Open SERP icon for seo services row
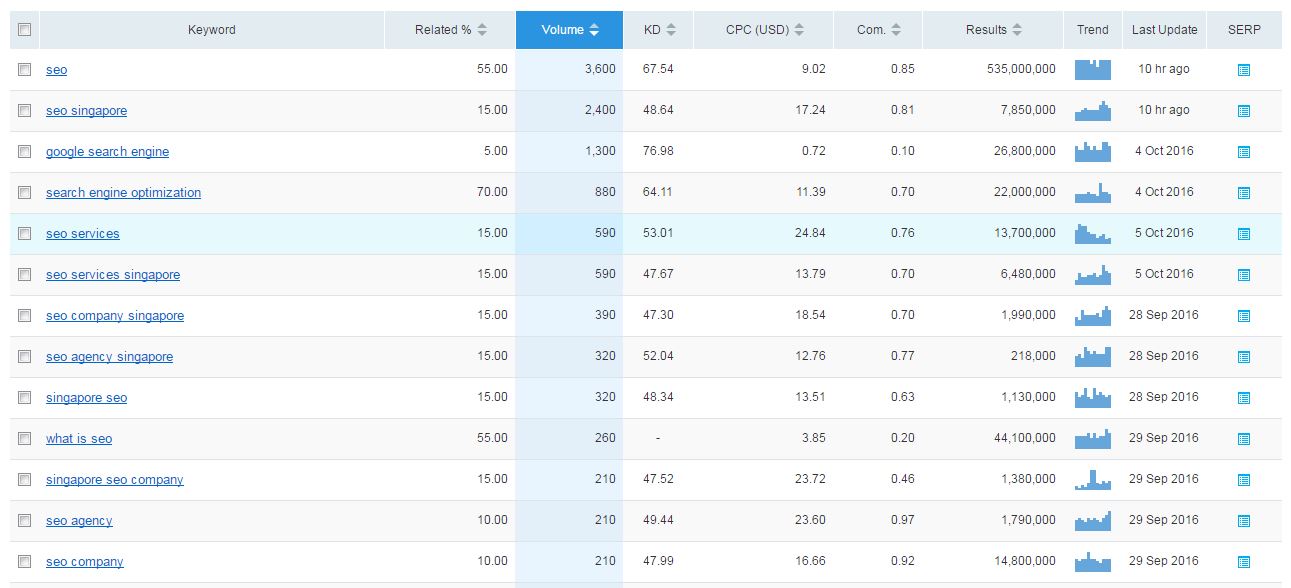This screenshot has height=588, width=1291. tap(1244, 234)
